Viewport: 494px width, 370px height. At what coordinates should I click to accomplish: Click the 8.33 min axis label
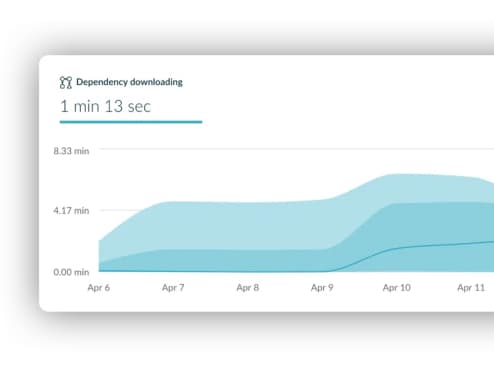point(71,151)
